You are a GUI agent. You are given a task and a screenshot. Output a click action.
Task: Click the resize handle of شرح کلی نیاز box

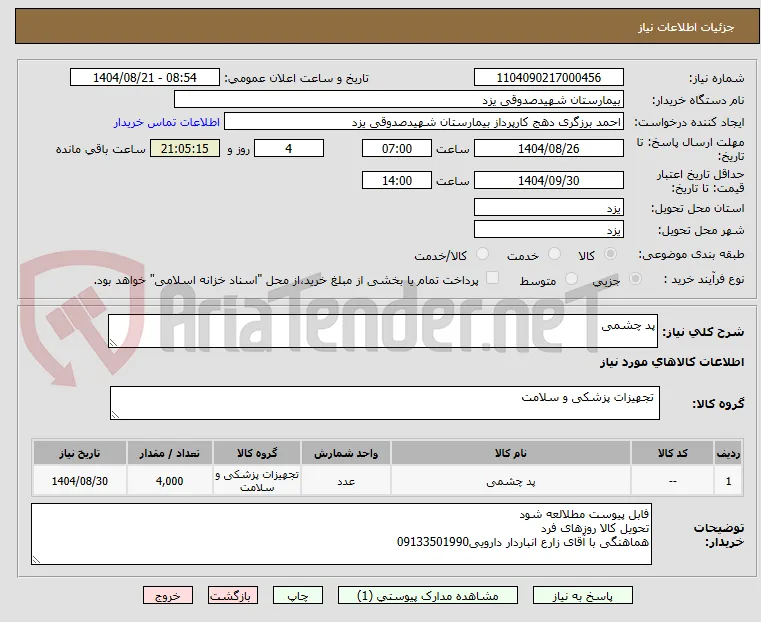(x=113, y=343)
